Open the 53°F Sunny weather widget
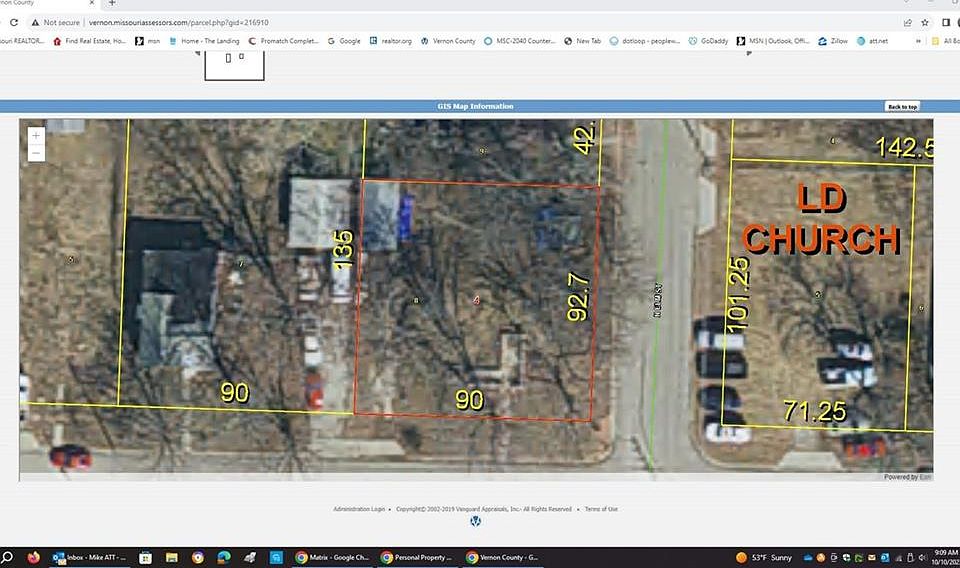The image size is (960, 568). pyautogui.click(x=764, y=558)
